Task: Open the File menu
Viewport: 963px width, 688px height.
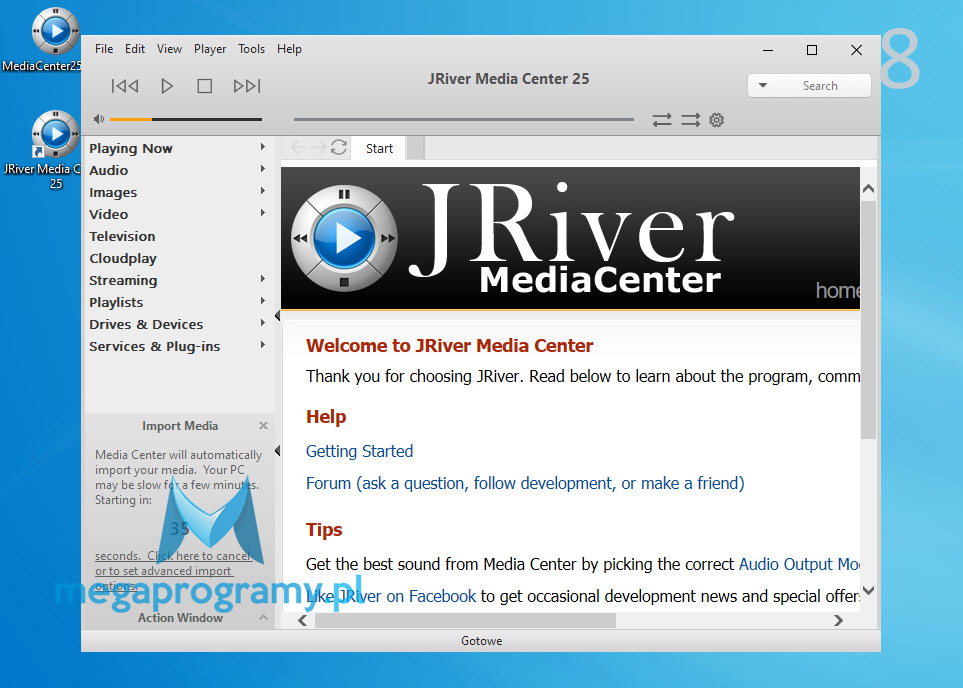Action: pos(104,49)
